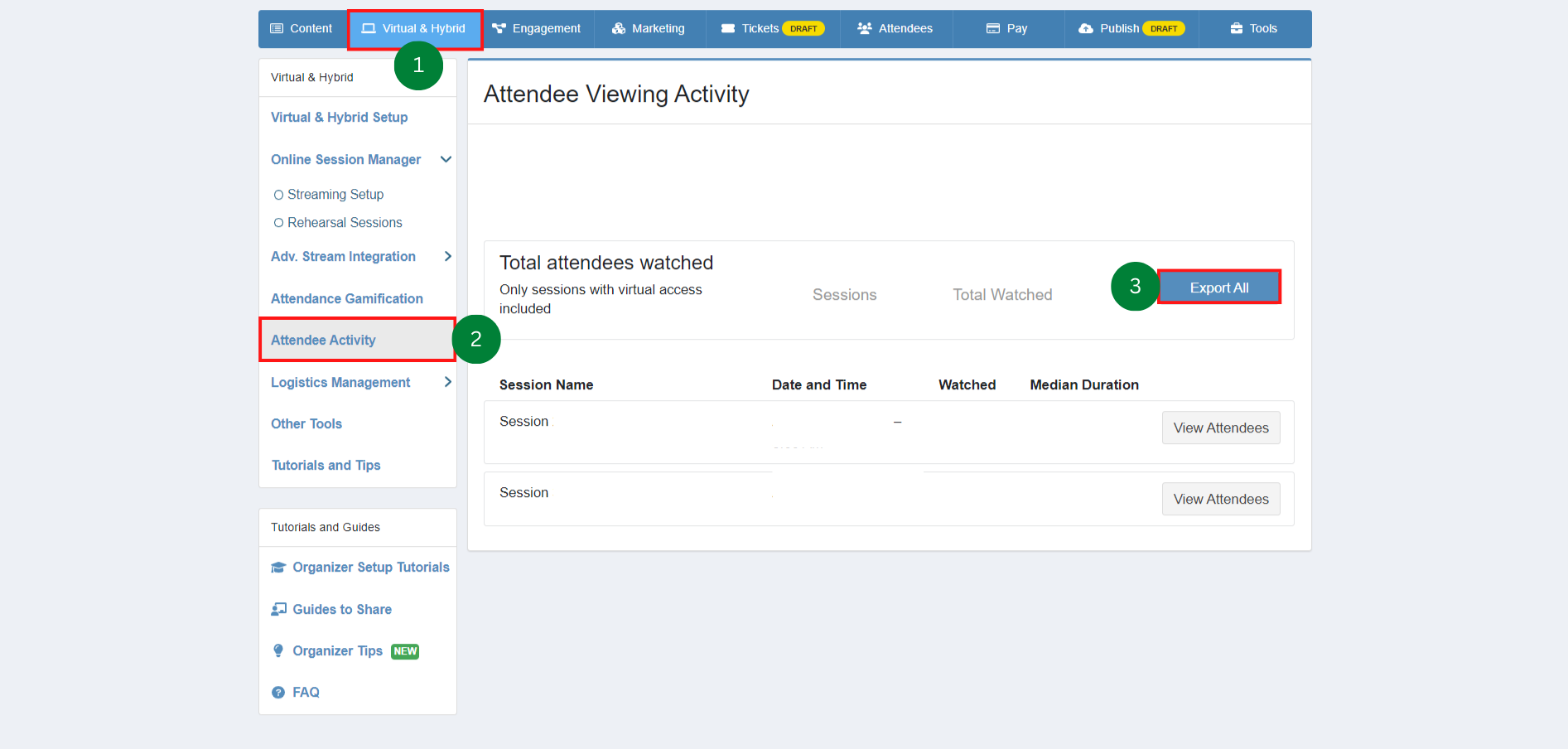Open the FAQ question mark icon
The width and height of the screenshot is (1568, 749).
pos(278,693)
